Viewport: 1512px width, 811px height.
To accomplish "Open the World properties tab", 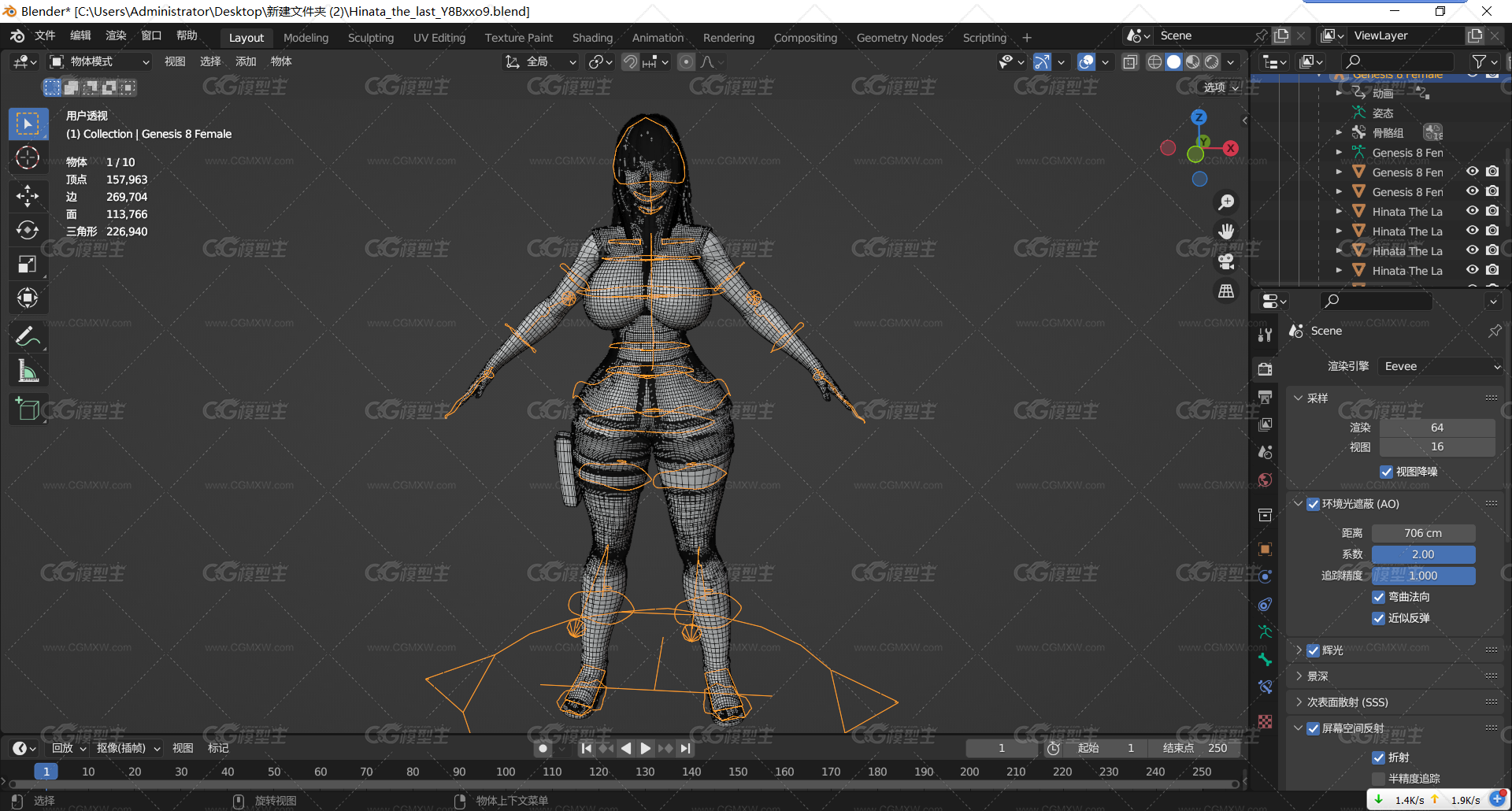I will coord(1266,480).
